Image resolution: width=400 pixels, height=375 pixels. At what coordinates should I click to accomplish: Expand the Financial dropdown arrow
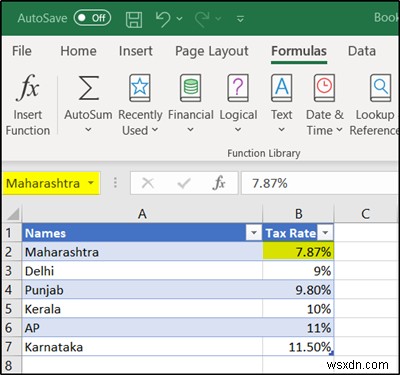coord(190,129)
